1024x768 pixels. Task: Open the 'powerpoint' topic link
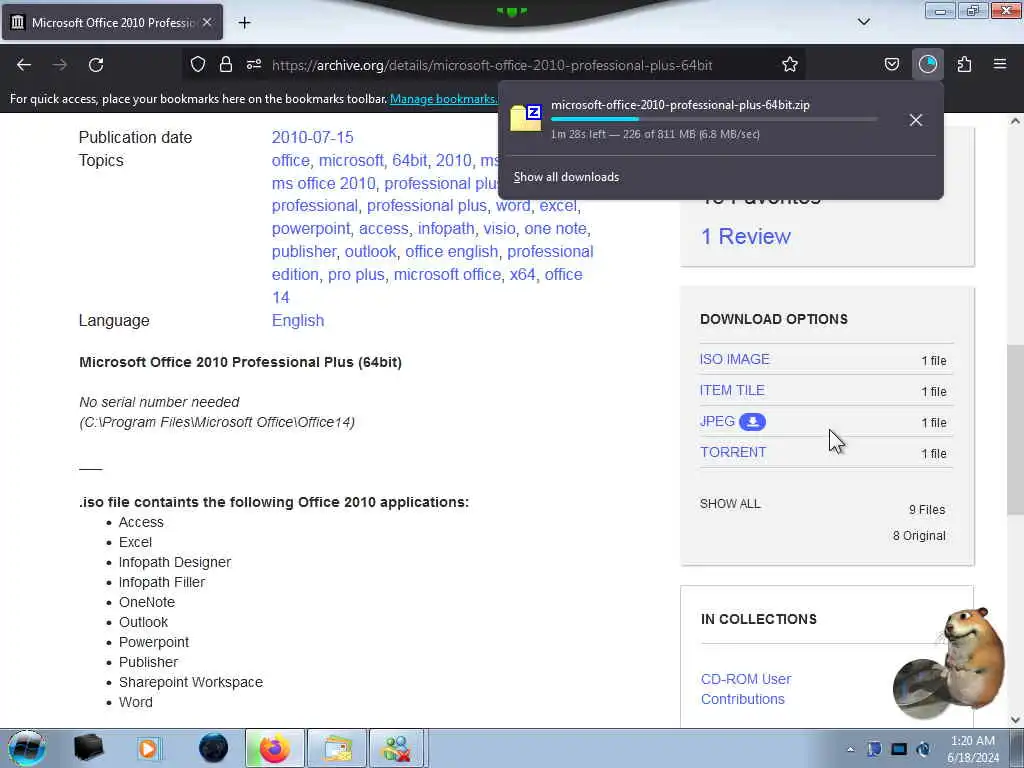coord(311,229)
